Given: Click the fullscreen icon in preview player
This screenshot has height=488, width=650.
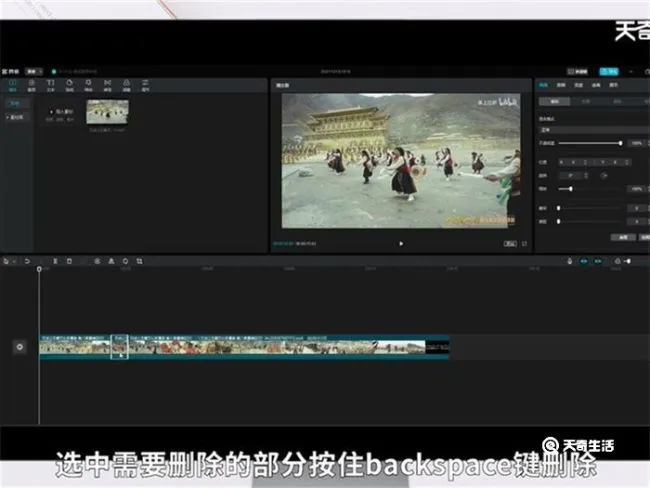Looking at the screenshot, I should [524, 244].
